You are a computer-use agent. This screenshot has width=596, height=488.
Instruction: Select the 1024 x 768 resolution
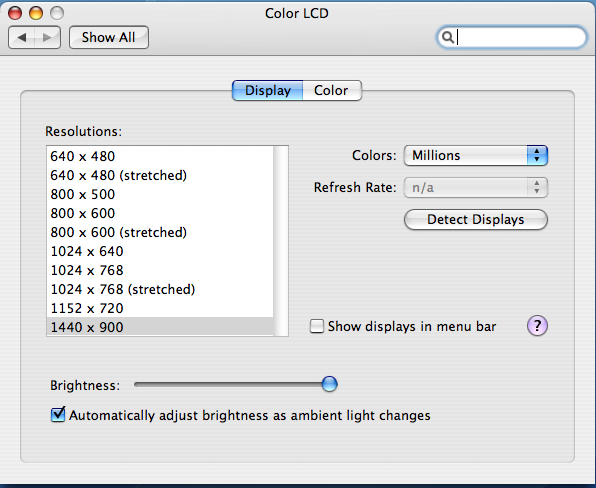160,270
